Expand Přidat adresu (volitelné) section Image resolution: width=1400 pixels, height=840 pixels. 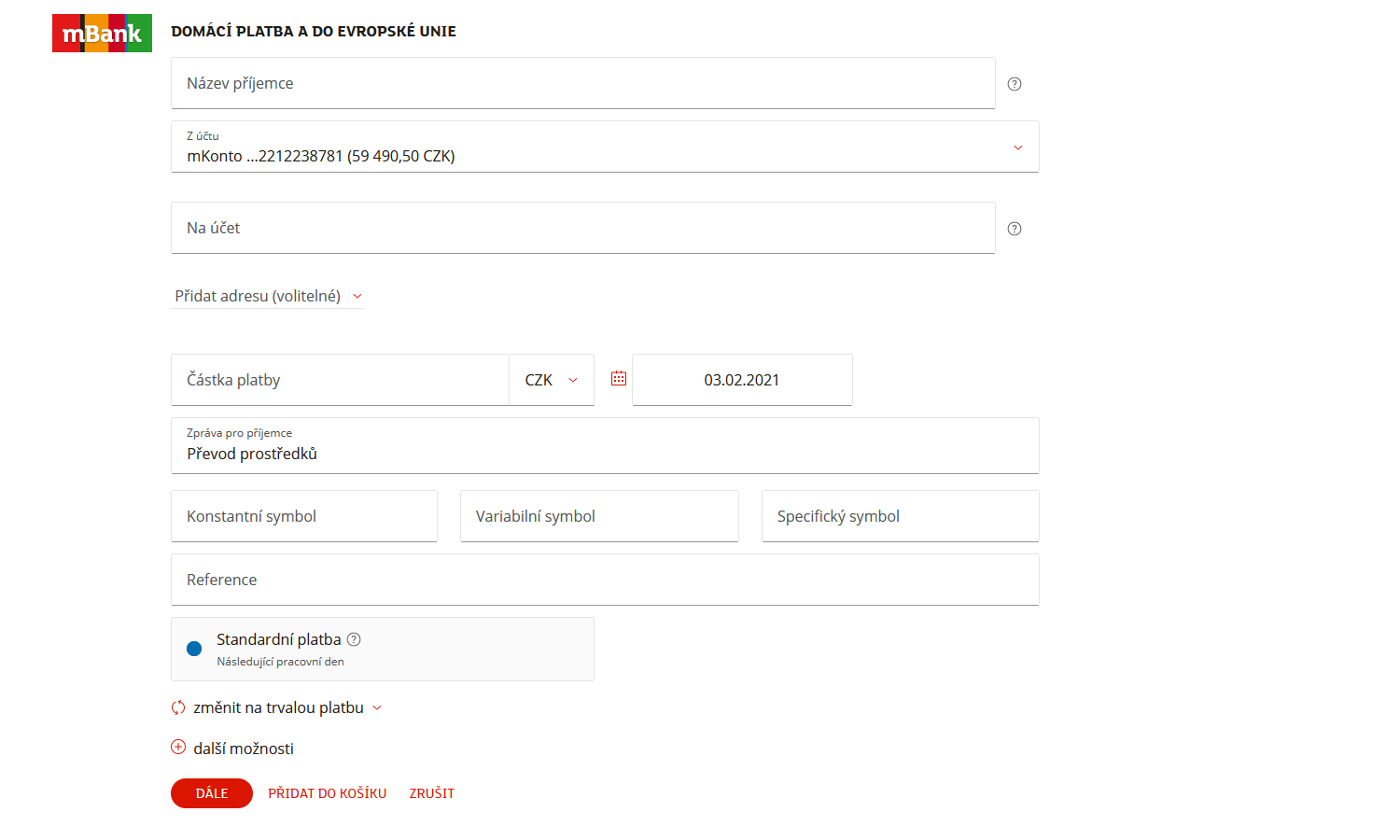tap(267, 296)
